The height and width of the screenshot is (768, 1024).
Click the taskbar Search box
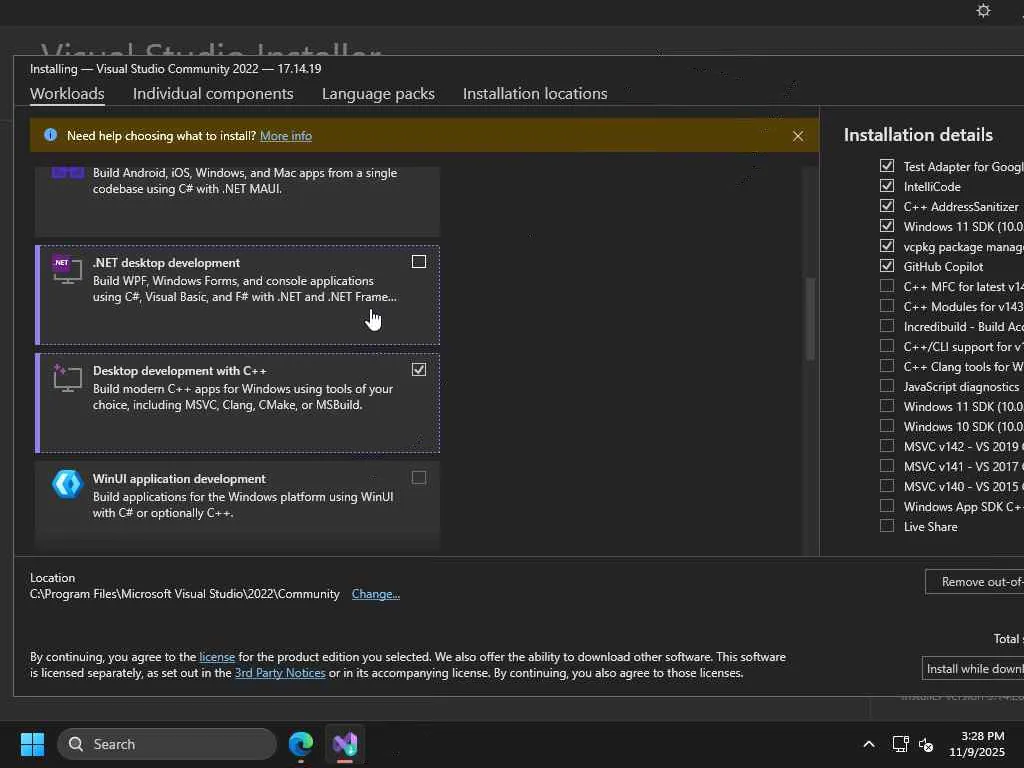[x=167, y=744]
